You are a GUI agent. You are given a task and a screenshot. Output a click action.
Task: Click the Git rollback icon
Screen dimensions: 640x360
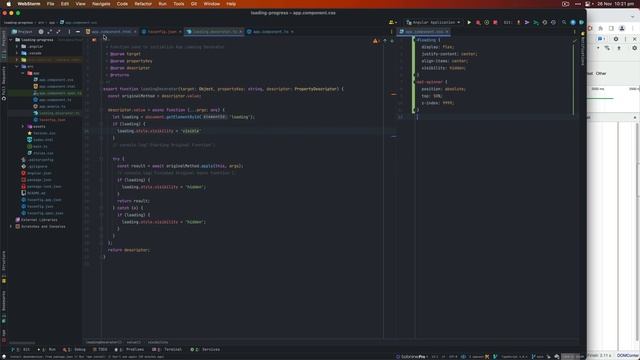point(553,22)
